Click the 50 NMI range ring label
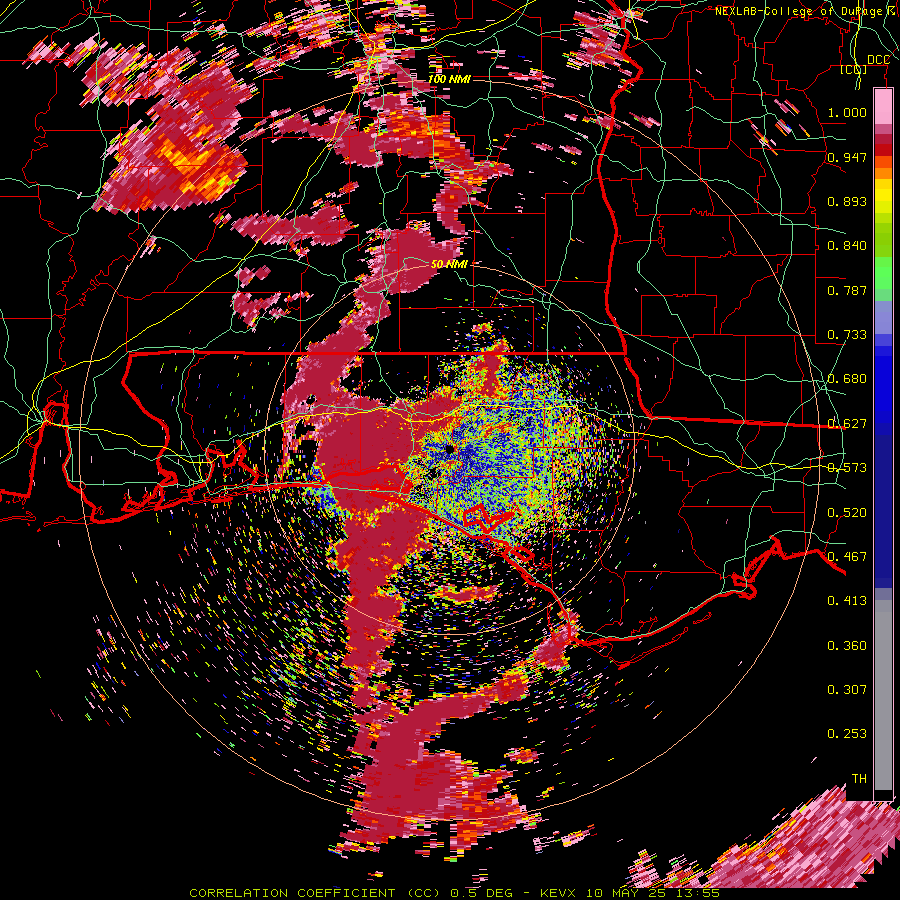Viewport: 900px width, 900px height. coord(449,264)
